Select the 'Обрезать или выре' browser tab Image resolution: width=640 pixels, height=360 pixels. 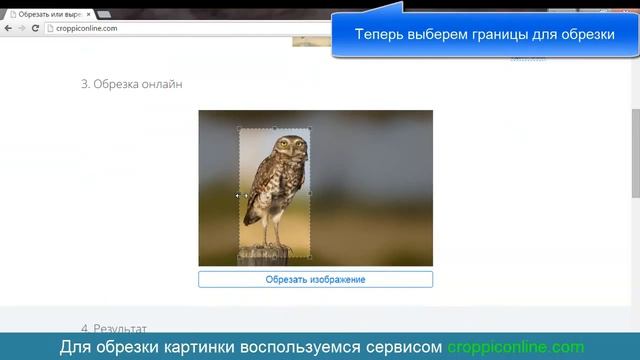point(49,14)
